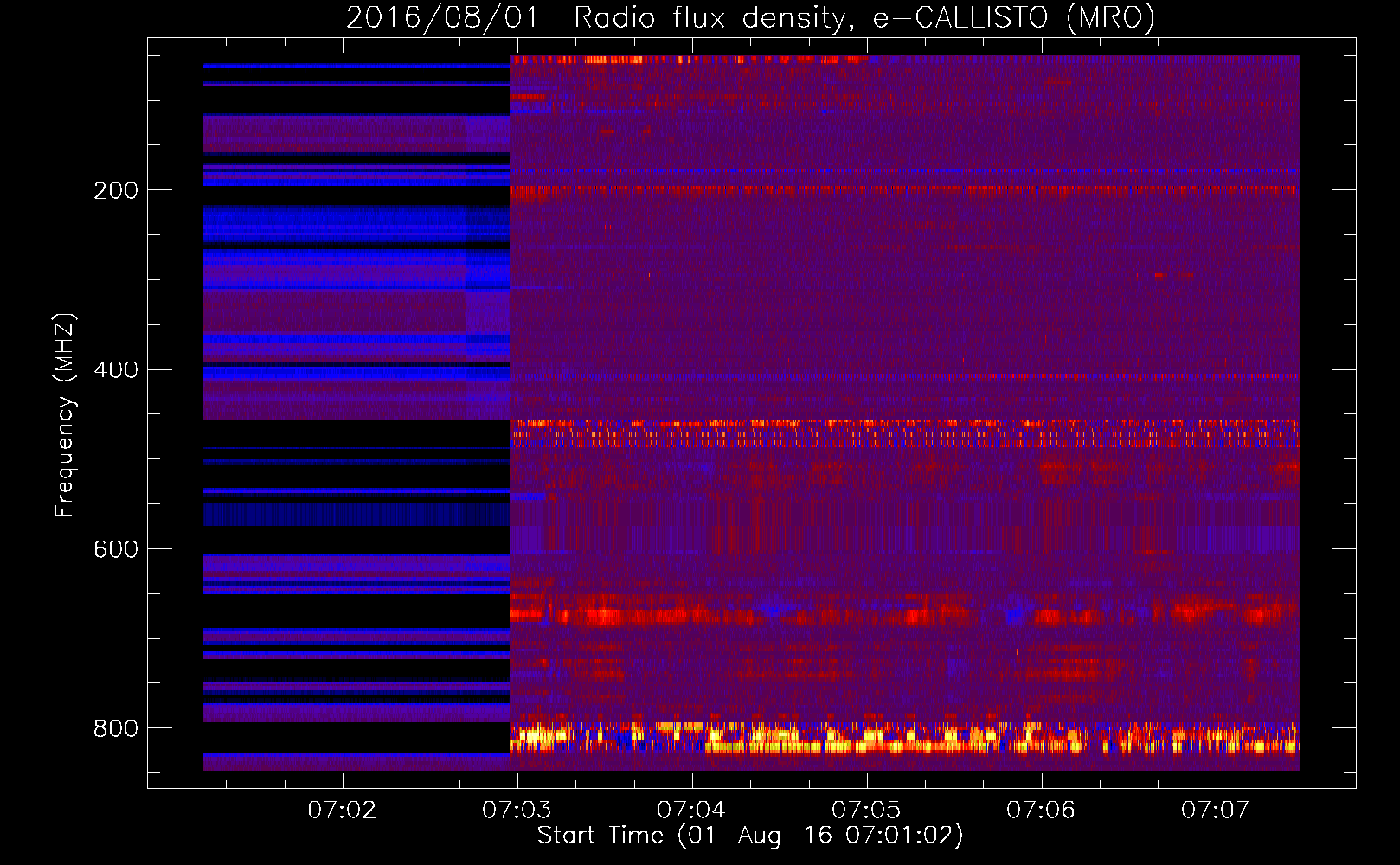Click the 600 frequency tick label
This screenshot has width=1400, height=865.
pos(116,550)
